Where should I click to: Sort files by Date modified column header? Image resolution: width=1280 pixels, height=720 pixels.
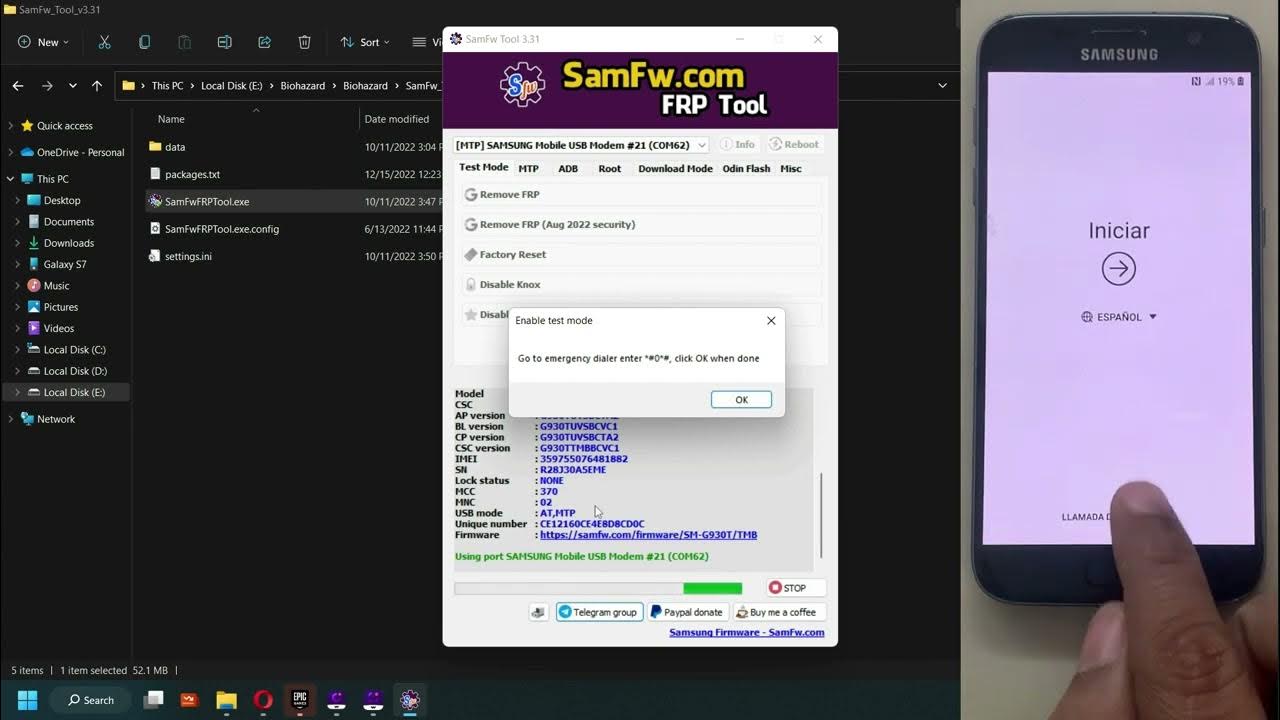[x=397, y=119]
